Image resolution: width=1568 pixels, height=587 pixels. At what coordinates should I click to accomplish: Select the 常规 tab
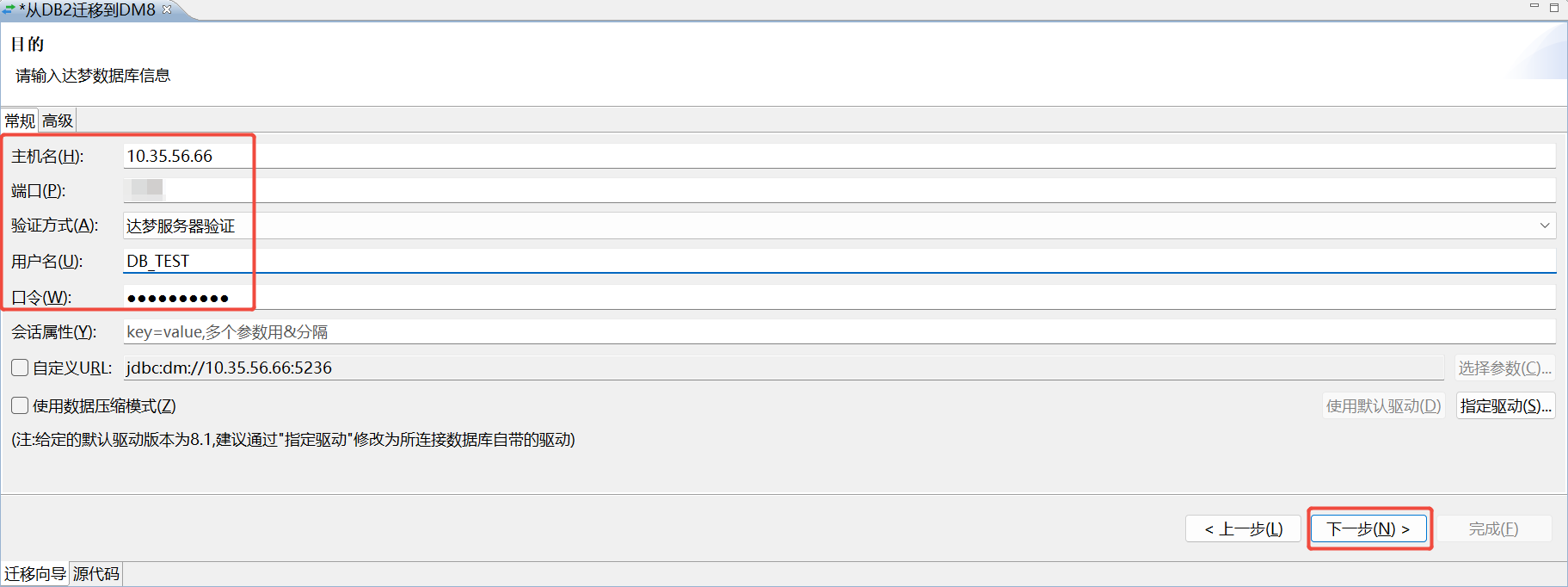pos(20,120)
